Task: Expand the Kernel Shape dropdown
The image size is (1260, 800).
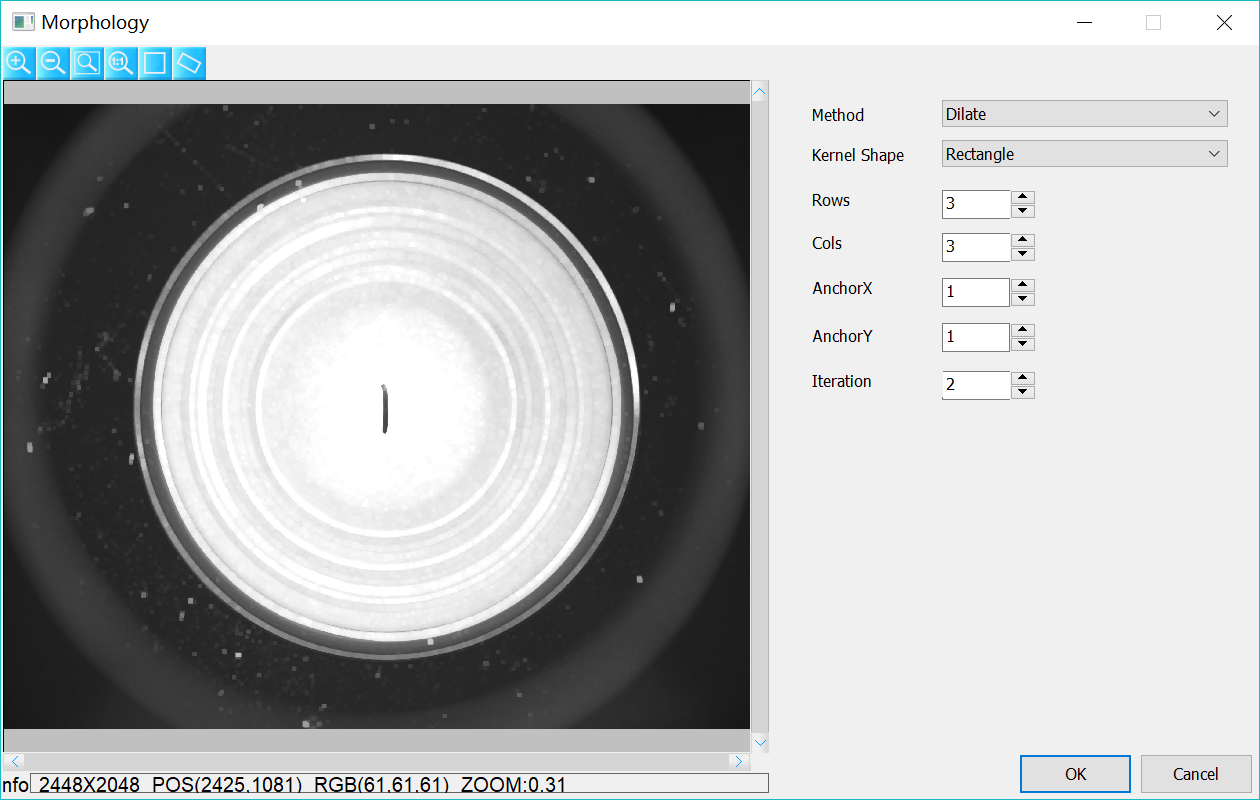Action: (x=1084, y=154)
